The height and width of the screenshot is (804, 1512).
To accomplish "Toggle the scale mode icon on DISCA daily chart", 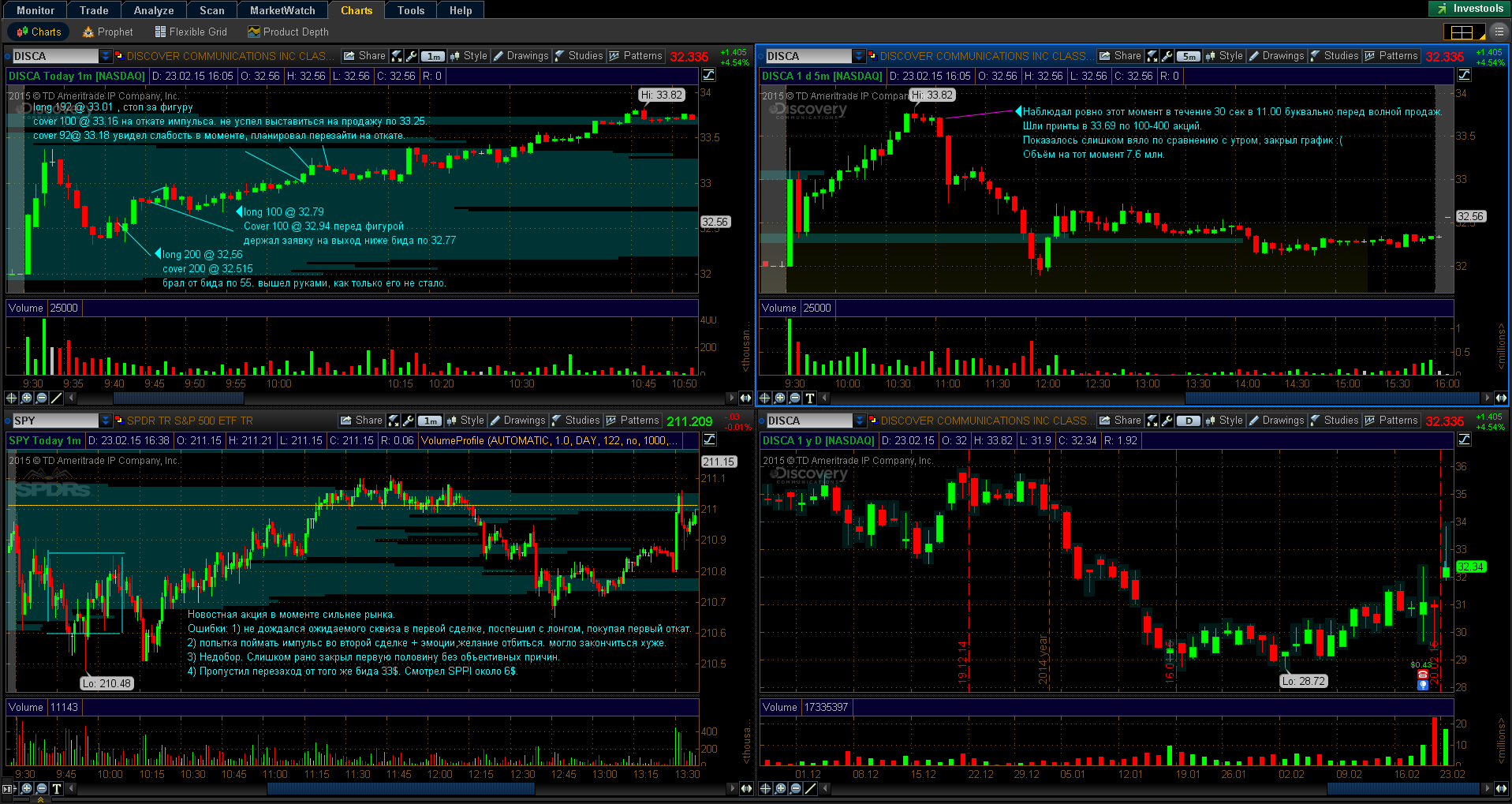I will tap(1465, 439).
